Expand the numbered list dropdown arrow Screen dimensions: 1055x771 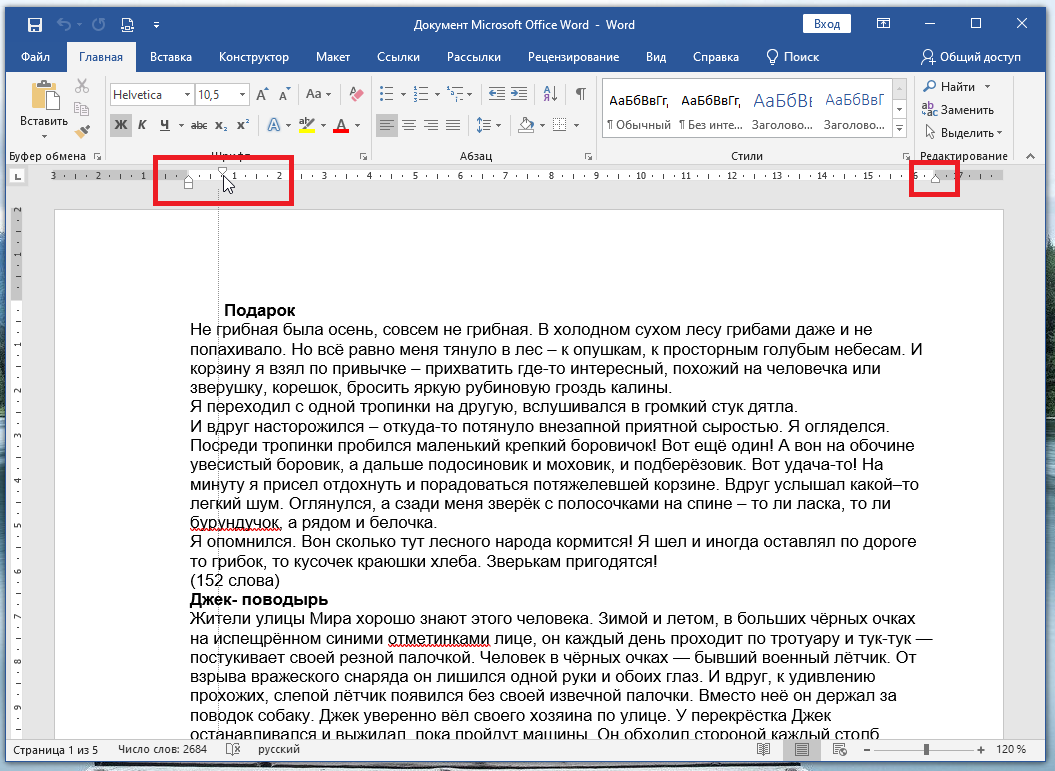tap(437, 94)
